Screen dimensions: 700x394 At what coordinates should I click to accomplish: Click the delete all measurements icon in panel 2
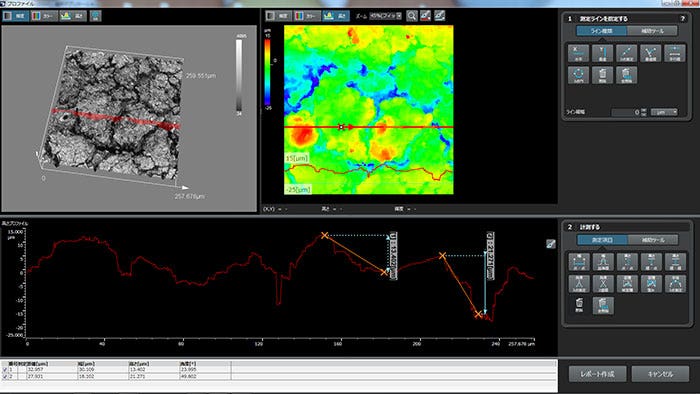[603, 306]
